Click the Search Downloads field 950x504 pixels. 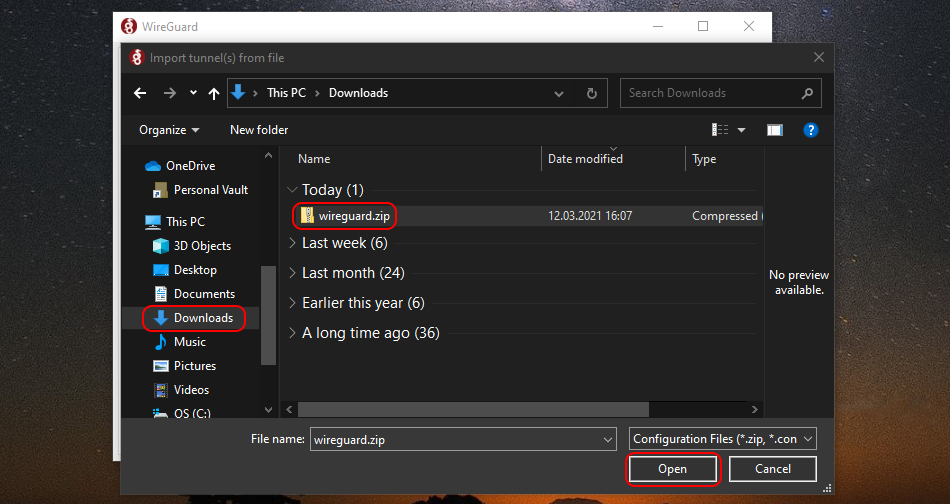710,93
